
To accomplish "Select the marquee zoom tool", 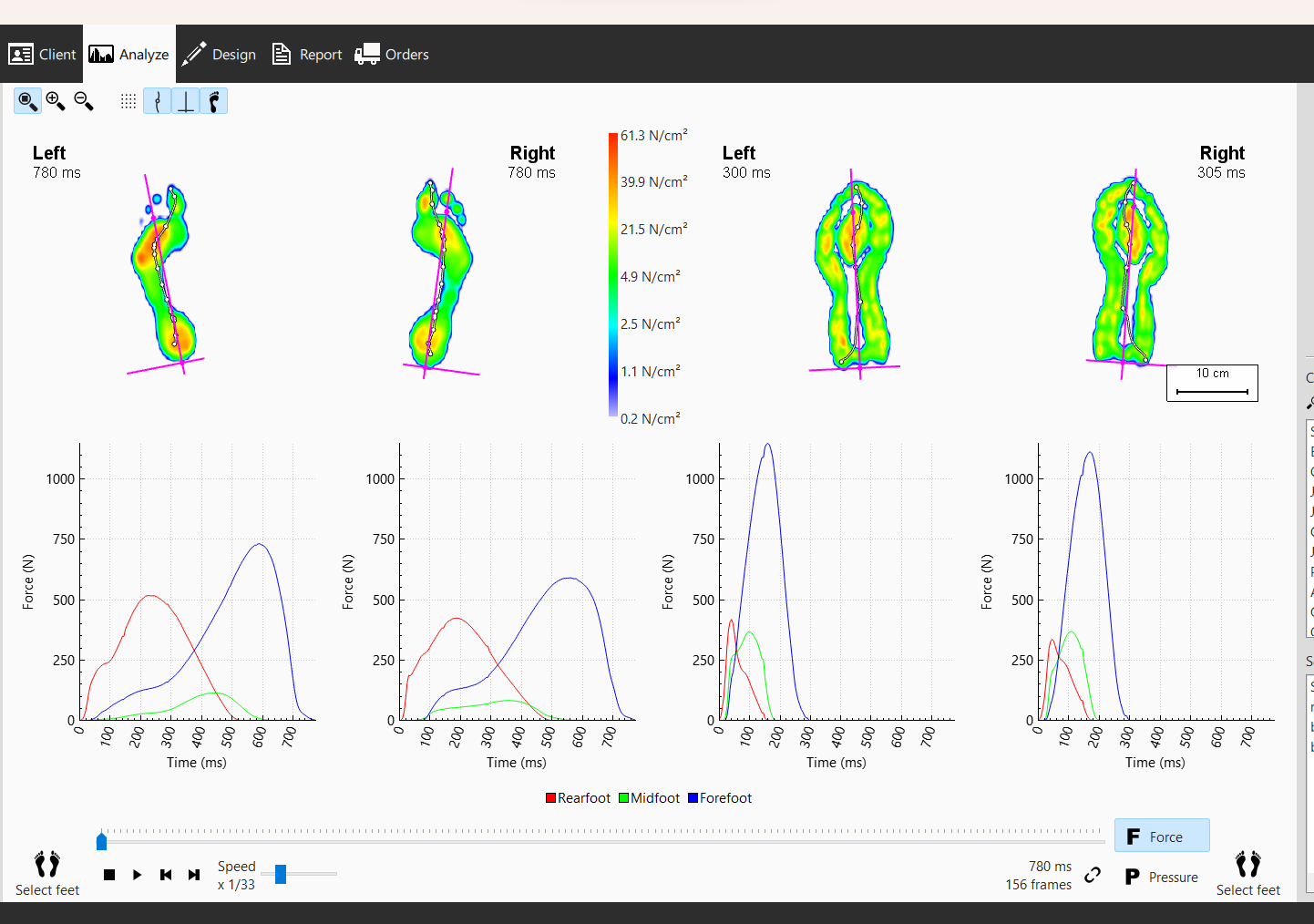I will pyautogui.click(x=26, y=101).
